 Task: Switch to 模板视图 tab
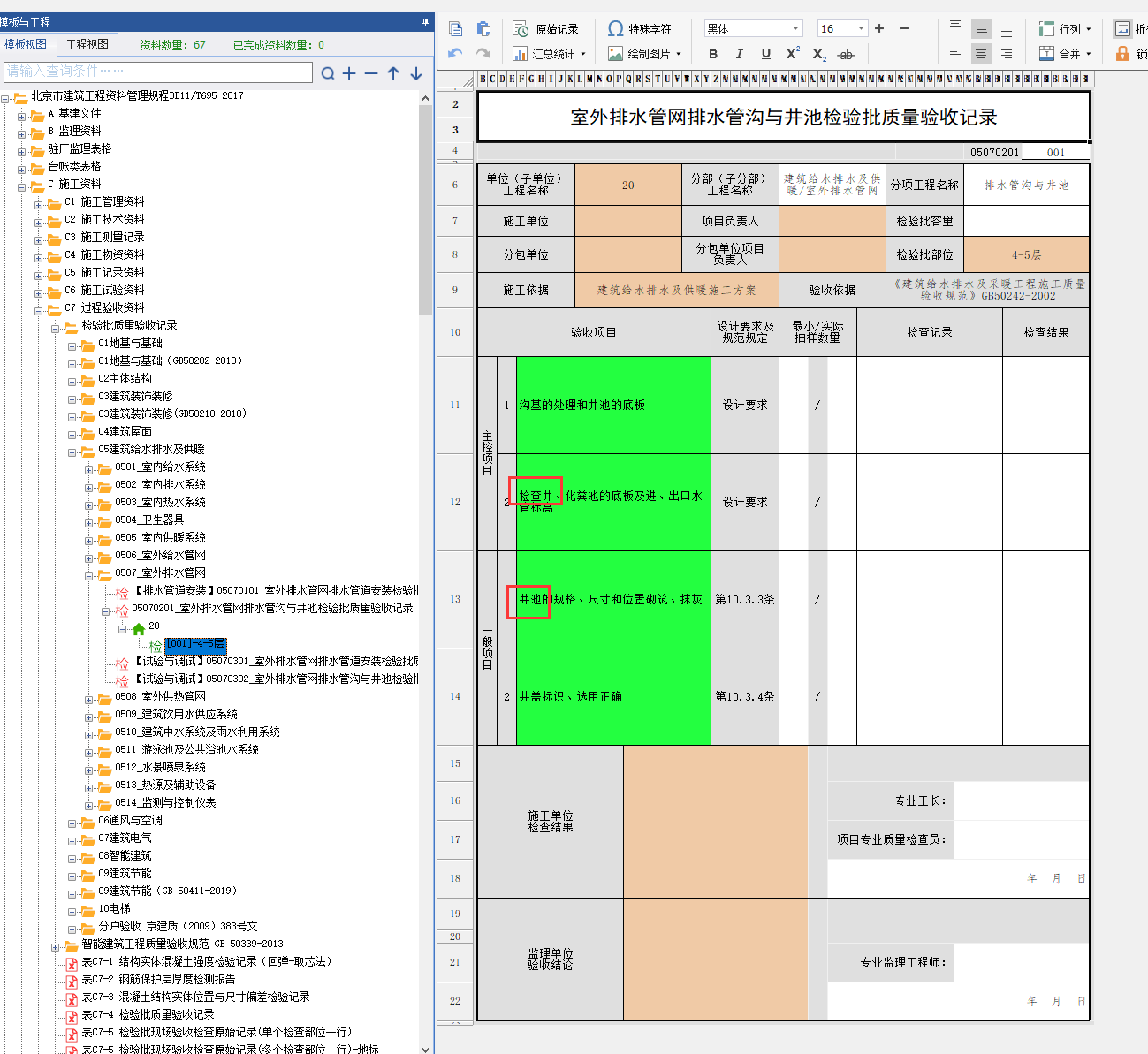(26, 44)
